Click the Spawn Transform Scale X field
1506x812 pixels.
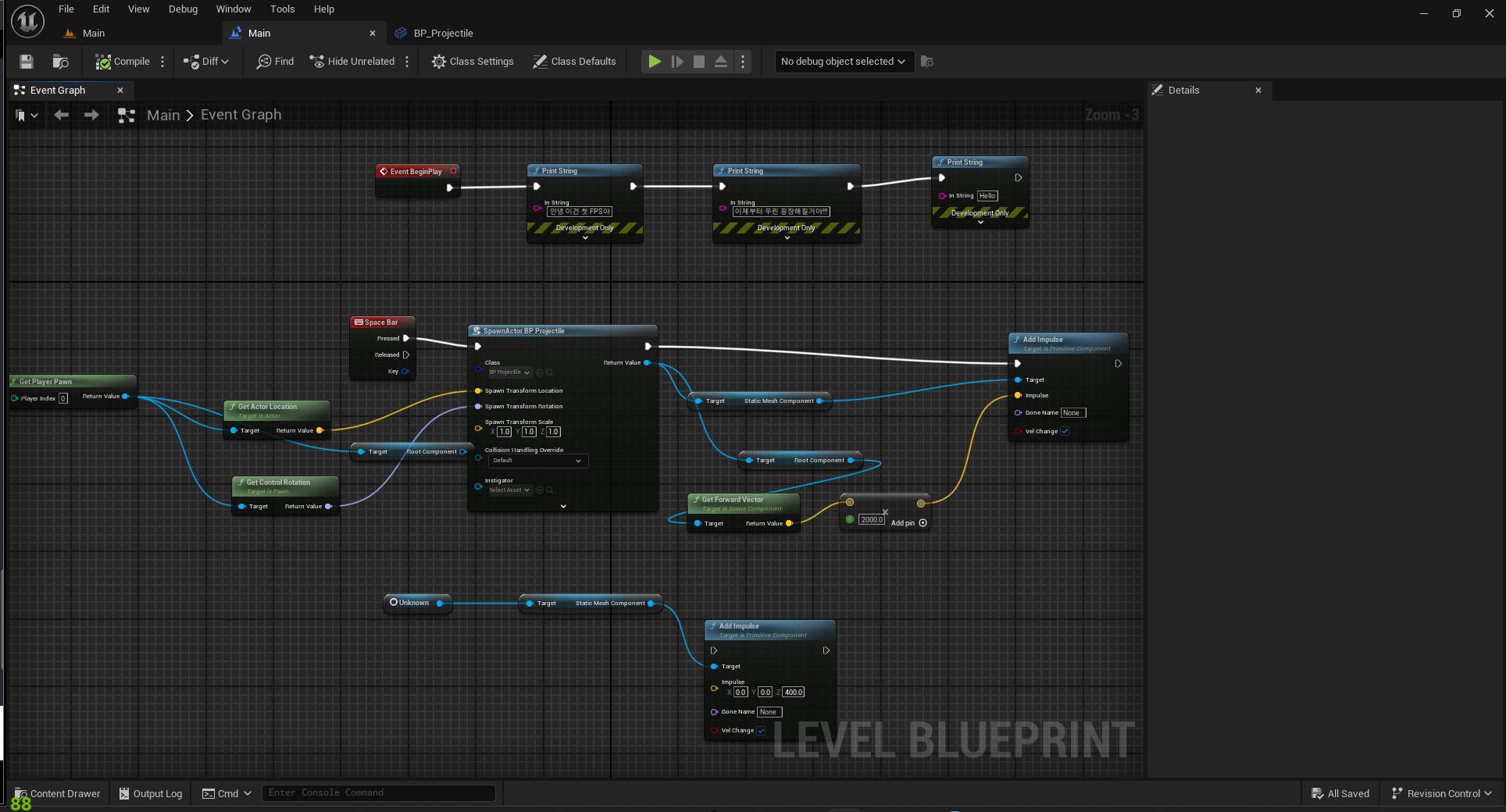point(505,432)
